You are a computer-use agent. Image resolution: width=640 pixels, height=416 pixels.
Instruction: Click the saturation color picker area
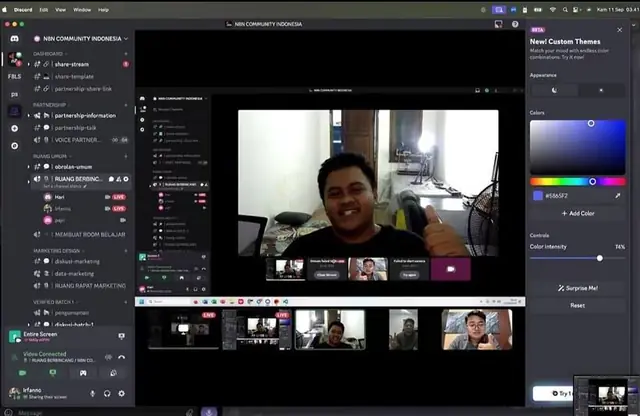tap(578, 147)
